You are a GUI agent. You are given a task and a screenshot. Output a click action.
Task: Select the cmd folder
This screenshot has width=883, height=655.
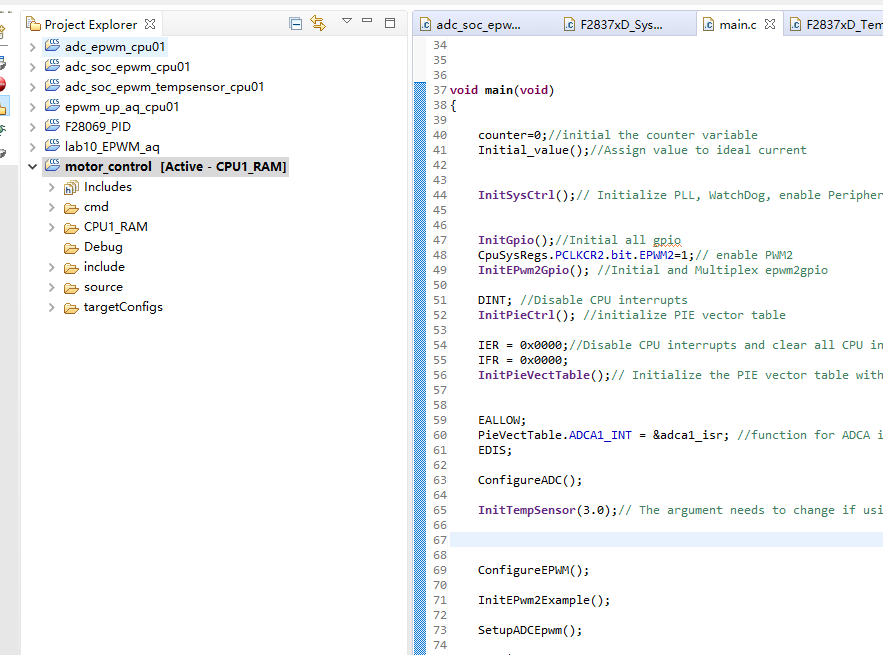coord(96,207)
